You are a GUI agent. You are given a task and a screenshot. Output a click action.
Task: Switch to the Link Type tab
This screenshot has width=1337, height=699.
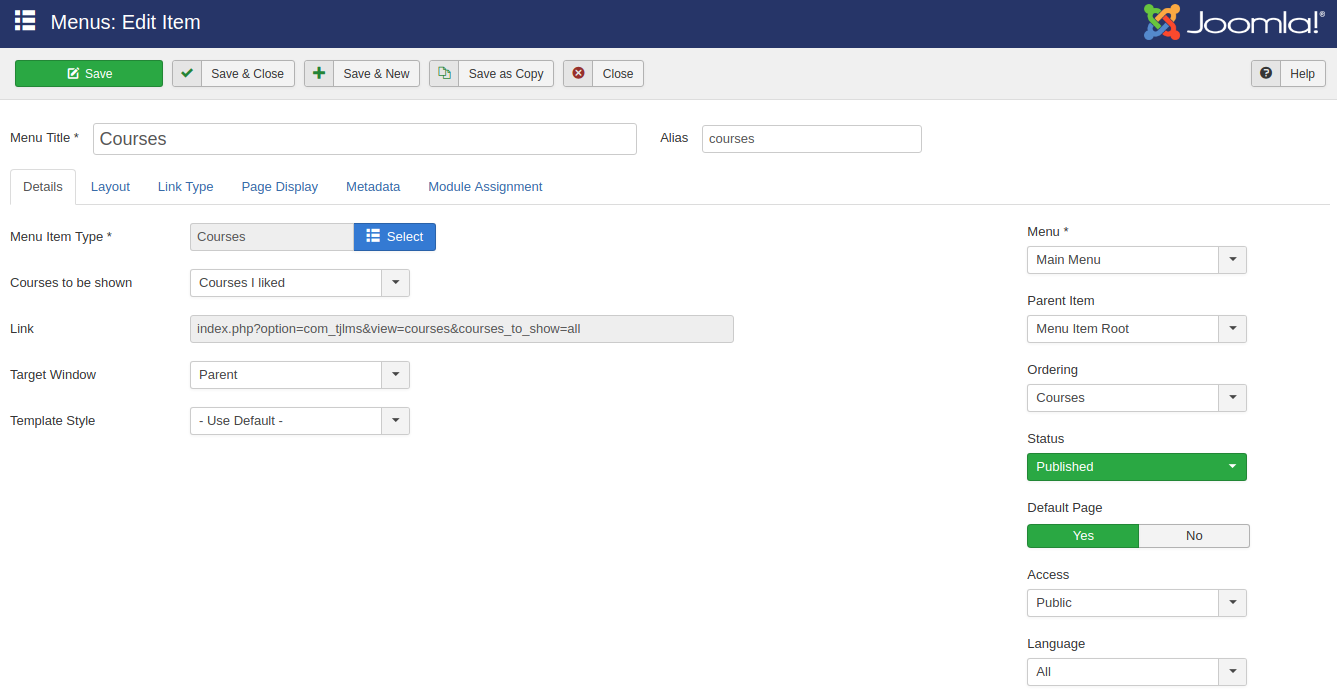pos(185,187)
